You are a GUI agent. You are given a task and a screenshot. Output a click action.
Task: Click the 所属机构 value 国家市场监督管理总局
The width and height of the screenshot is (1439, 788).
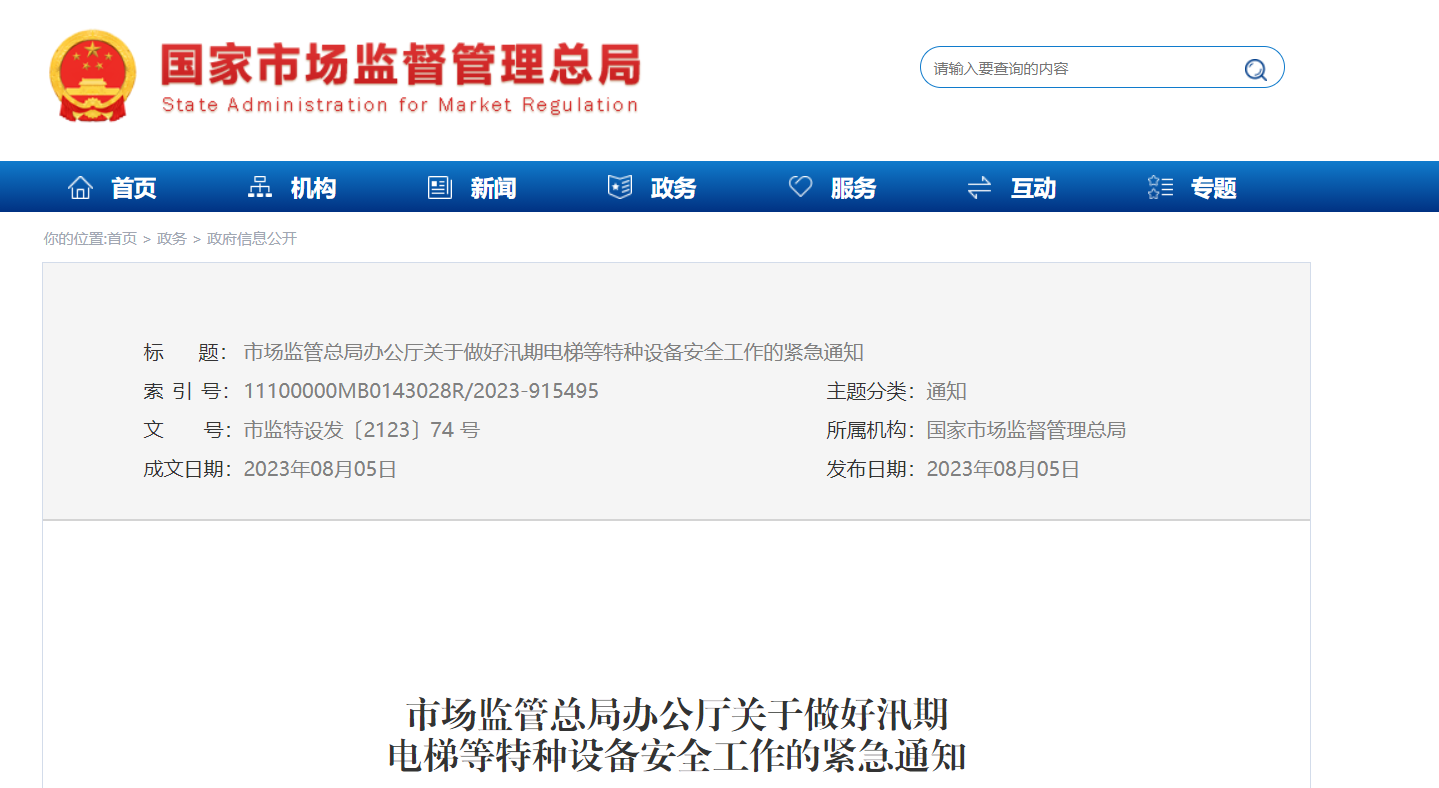point(1026,430)
